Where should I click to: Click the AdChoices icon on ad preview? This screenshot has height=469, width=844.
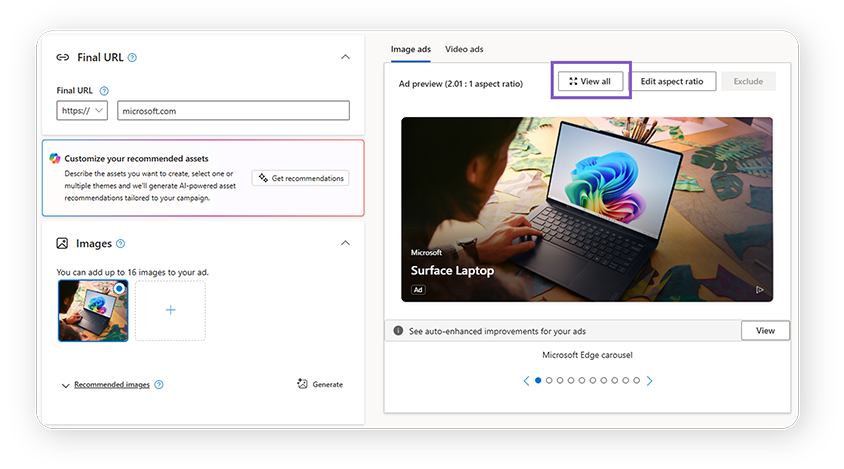(759, 290)
